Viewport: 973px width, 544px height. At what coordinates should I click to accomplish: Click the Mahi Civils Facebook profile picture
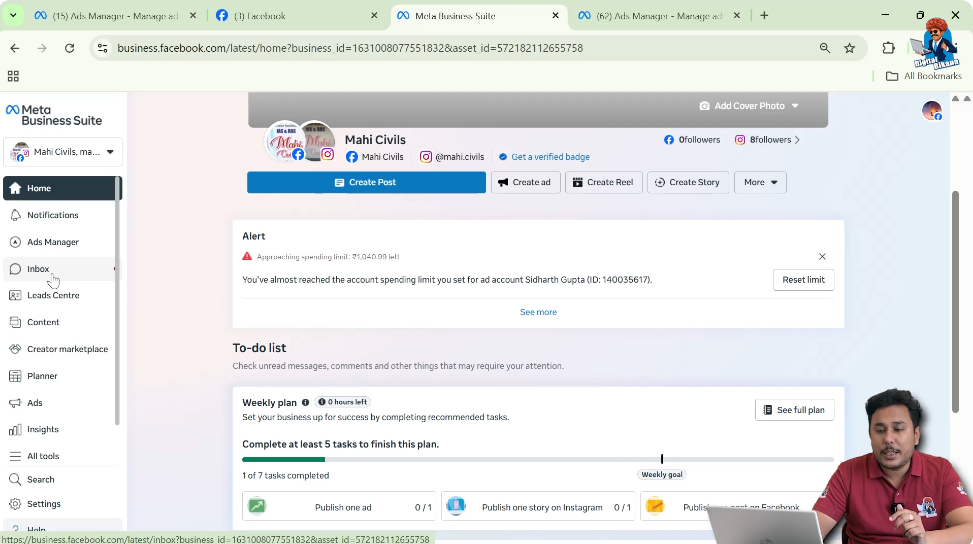pyautogui.click(x=285, y=141)
